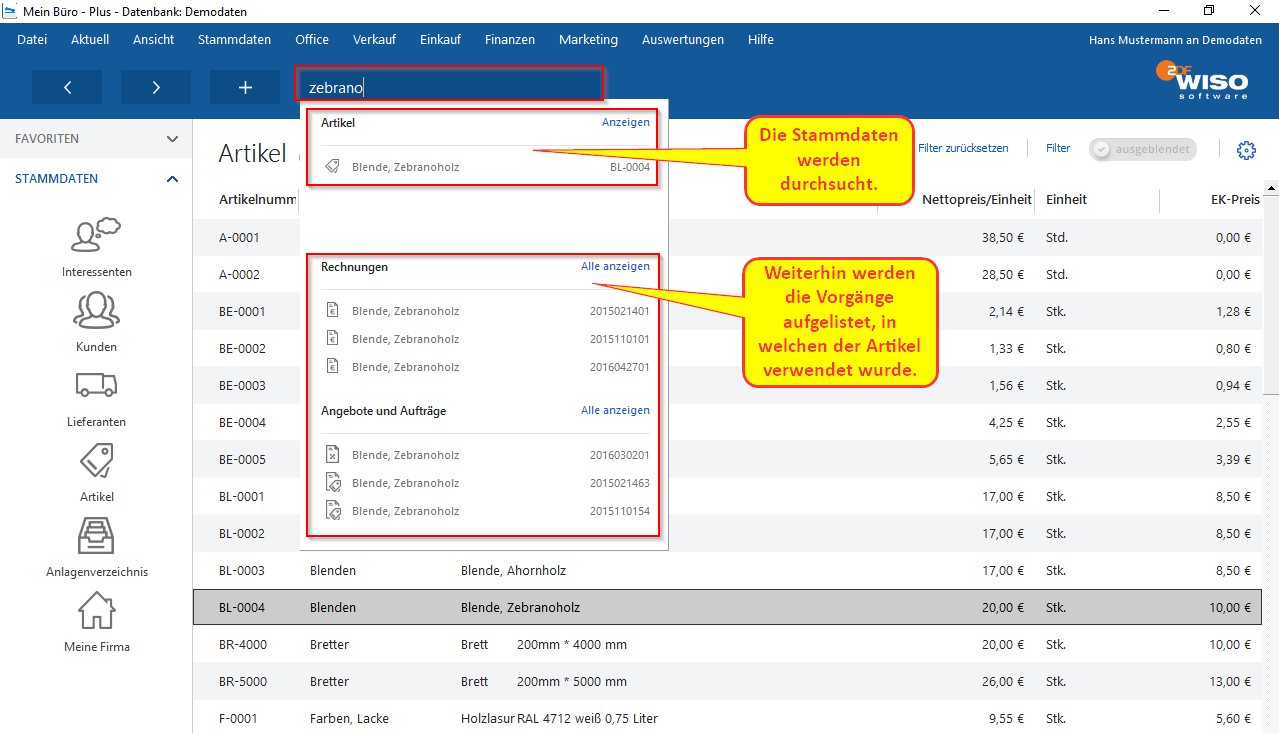Toggle the Filter ausgeblendet switch

click(1142, 149)
